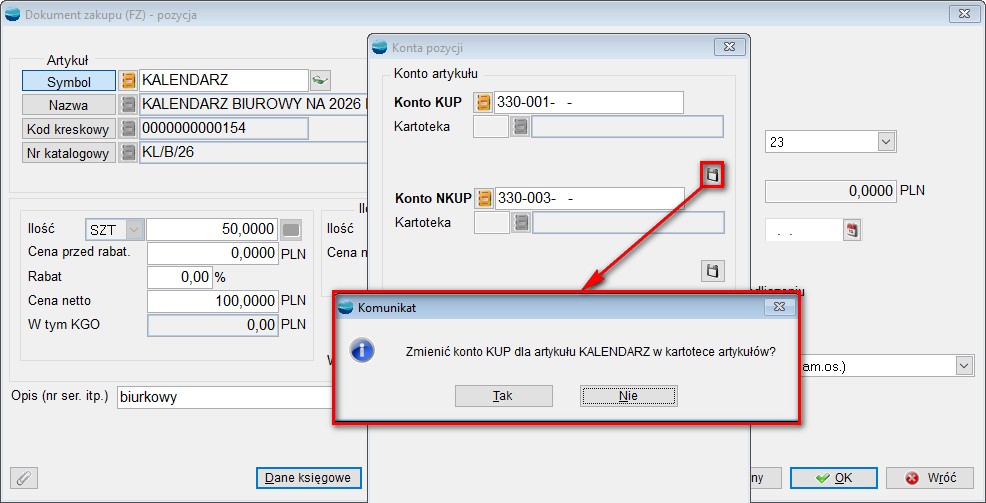Click green icon right of KALENDARZ field
The image size is (986, 503).
320,81
